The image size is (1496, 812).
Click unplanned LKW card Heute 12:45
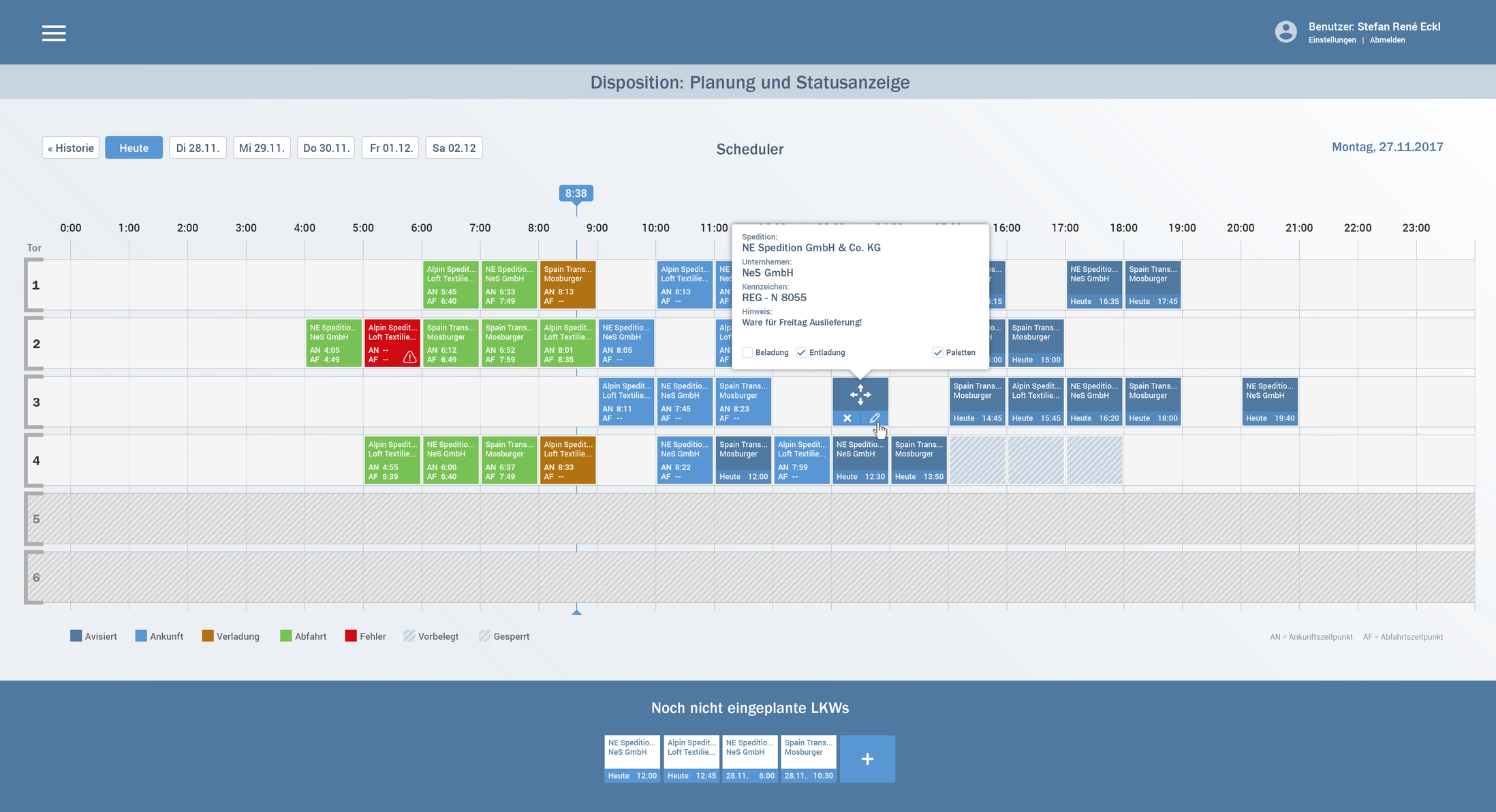tap(691, 759)
